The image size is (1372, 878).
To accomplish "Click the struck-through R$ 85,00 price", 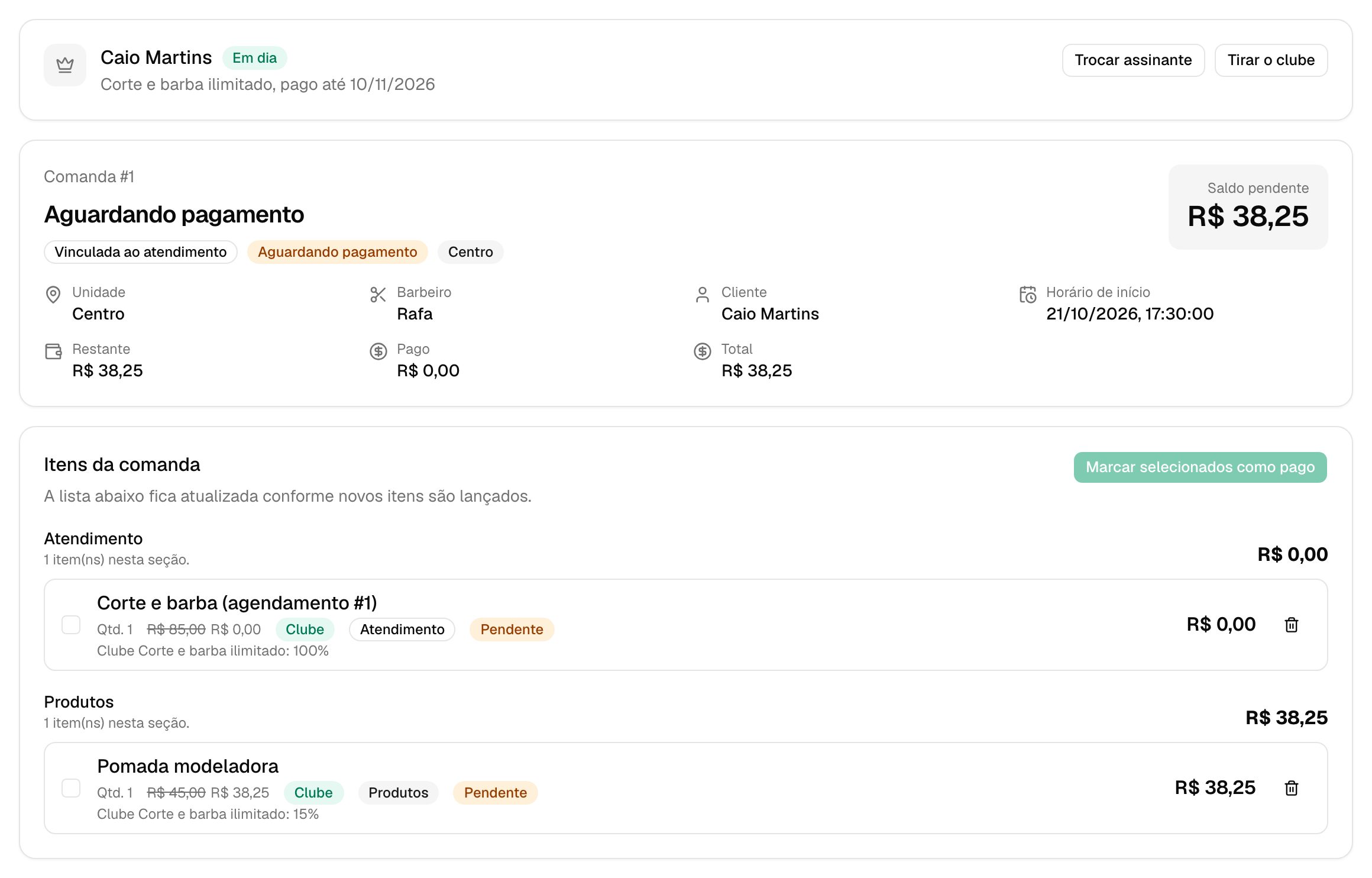I will (176, 630).
